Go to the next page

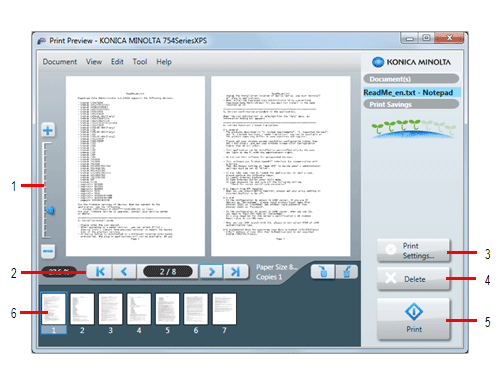point(211,272)
